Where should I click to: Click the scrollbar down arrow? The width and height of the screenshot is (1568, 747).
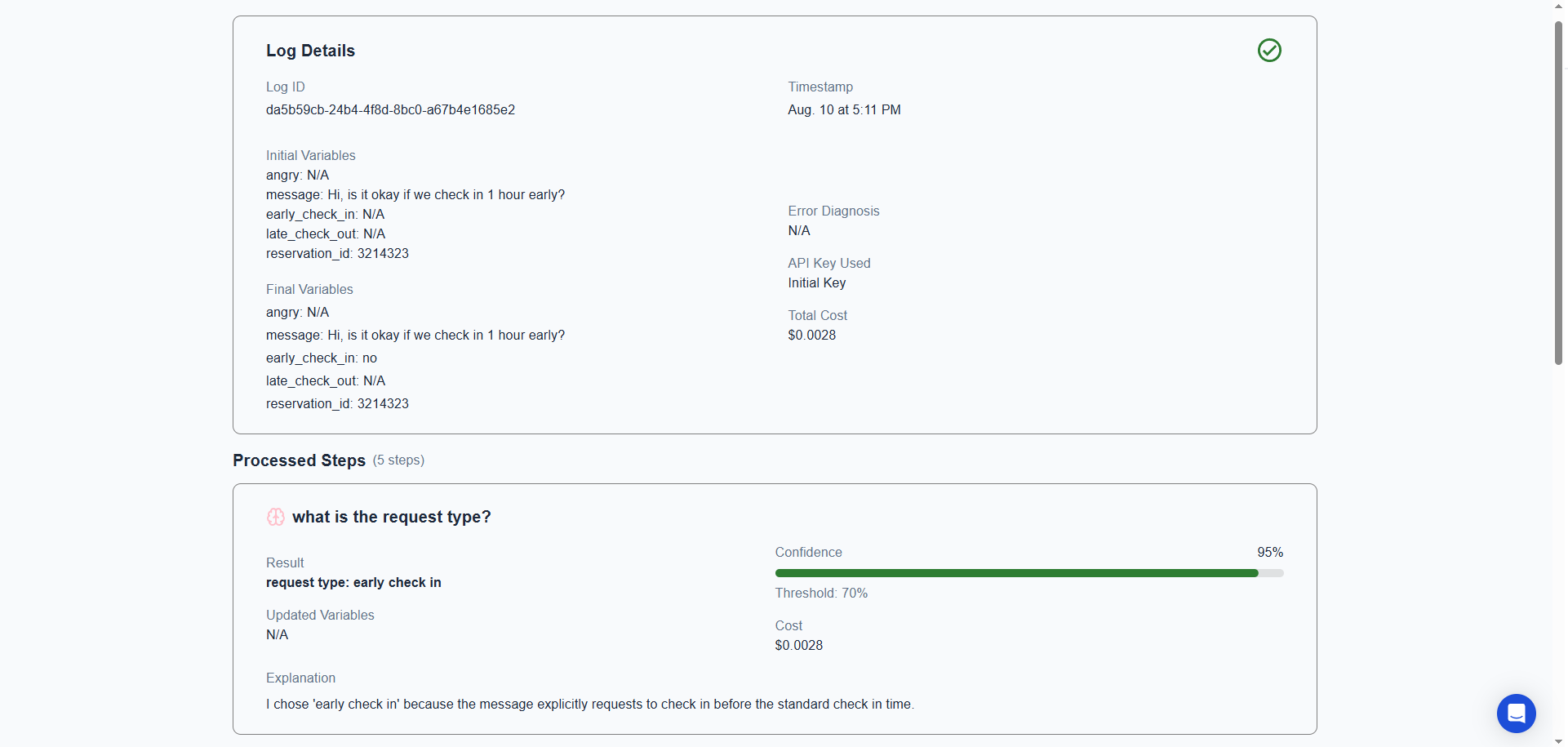1558,740
